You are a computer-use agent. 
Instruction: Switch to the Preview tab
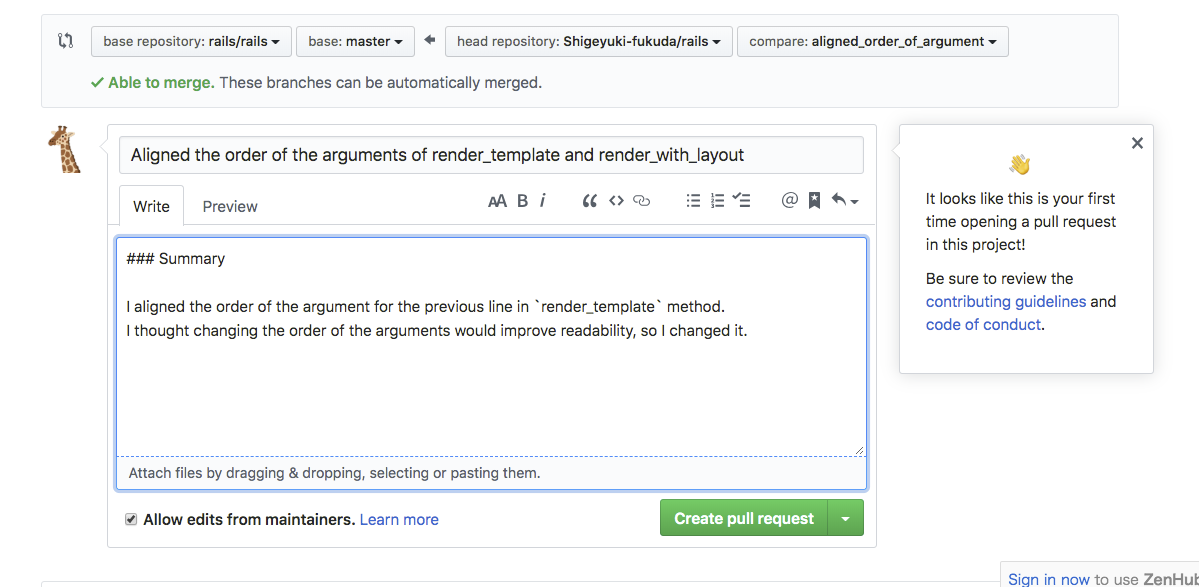pyautogui.click(x=230, y=206)
